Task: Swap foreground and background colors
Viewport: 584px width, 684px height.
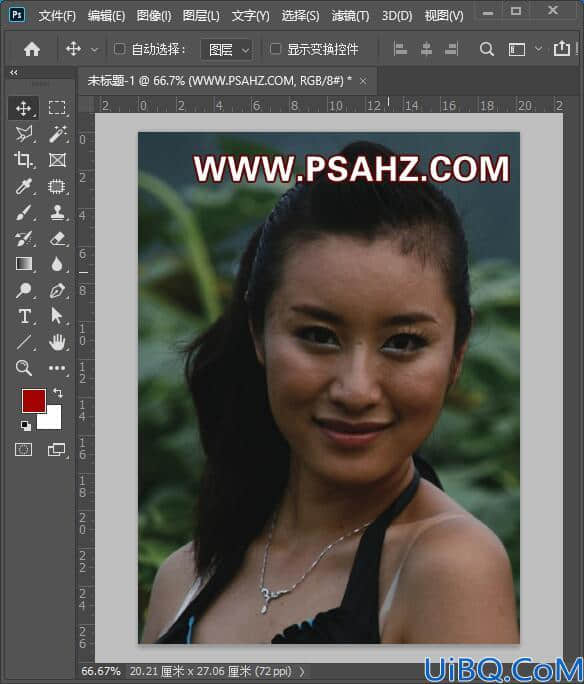Action: coord(58,393)
